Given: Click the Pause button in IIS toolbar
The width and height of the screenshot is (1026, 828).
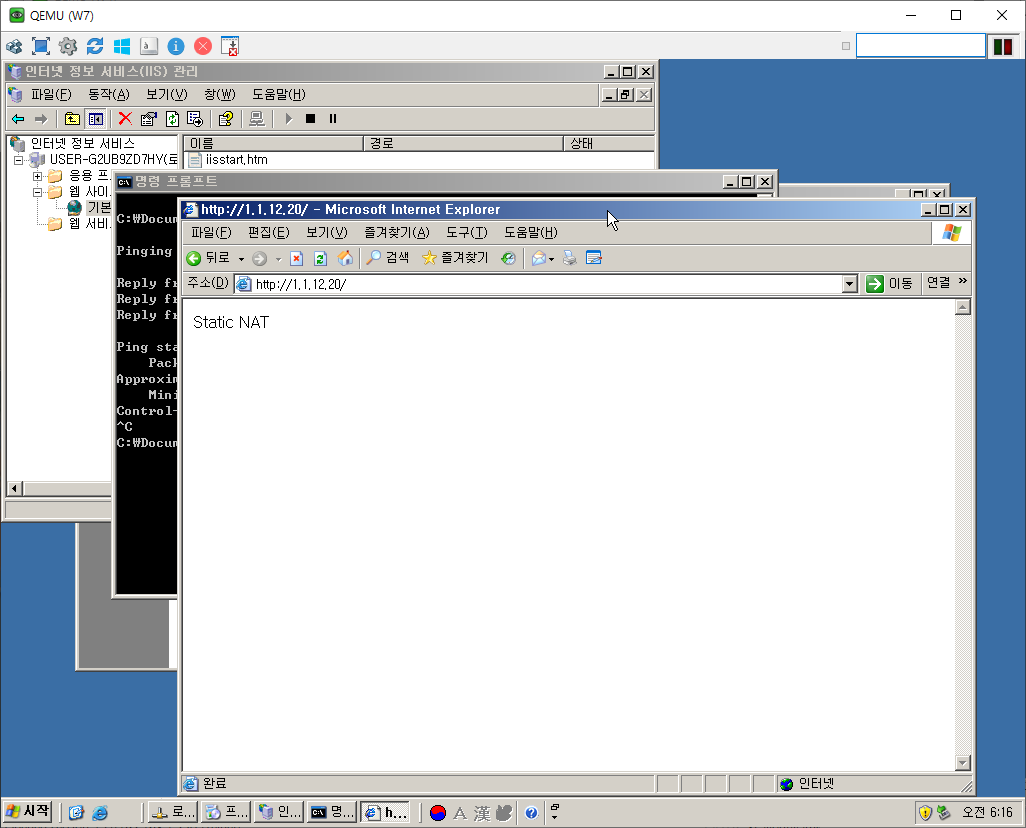Looking at the screenshot, I should [333, 118].
